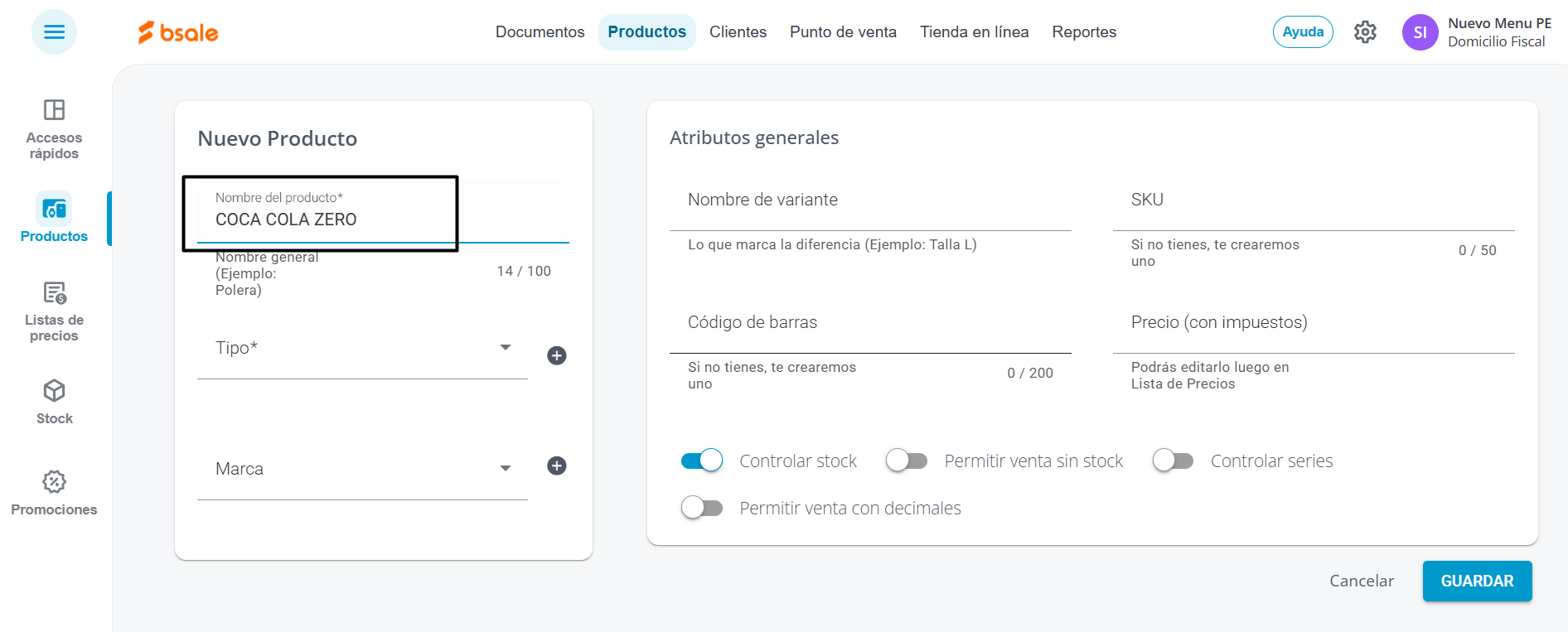Click the Atributos generales heading
1568x632 pixels.
754,137
